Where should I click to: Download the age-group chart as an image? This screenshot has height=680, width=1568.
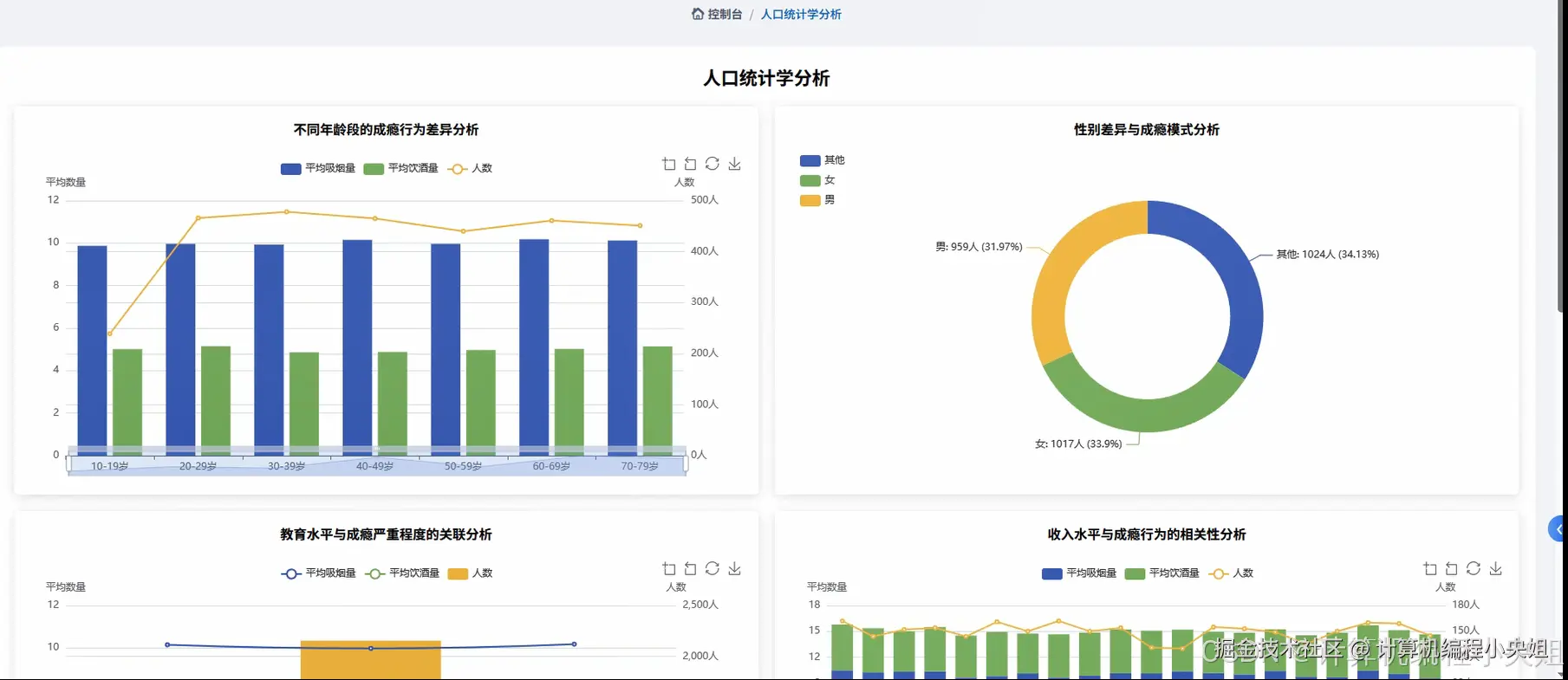[x=734, y=164]
